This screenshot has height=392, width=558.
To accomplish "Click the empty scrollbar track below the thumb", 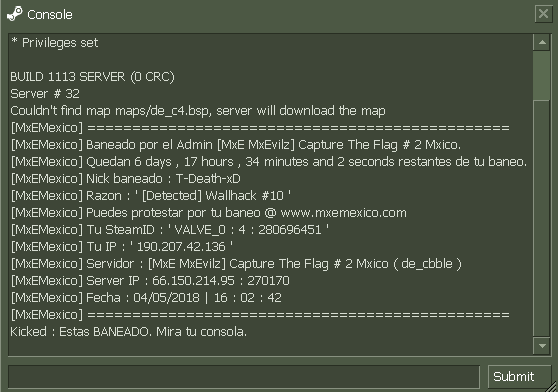I will click(x=542, y=218).
